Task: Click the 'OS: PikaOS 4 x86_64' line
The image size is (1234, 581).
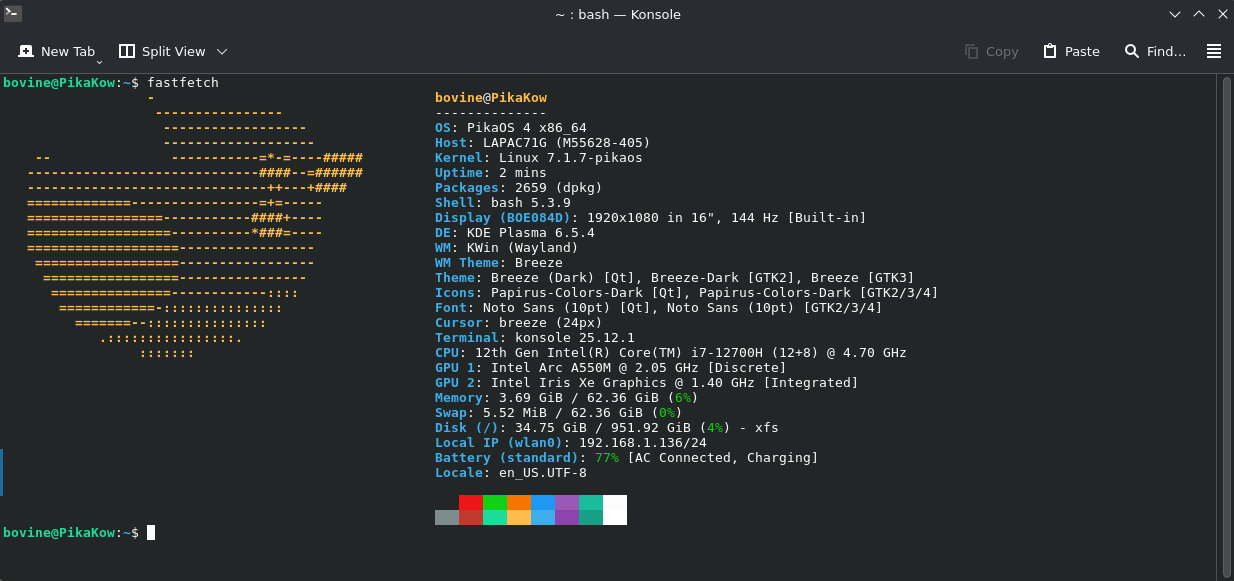Action: click(x=511, y=128)
